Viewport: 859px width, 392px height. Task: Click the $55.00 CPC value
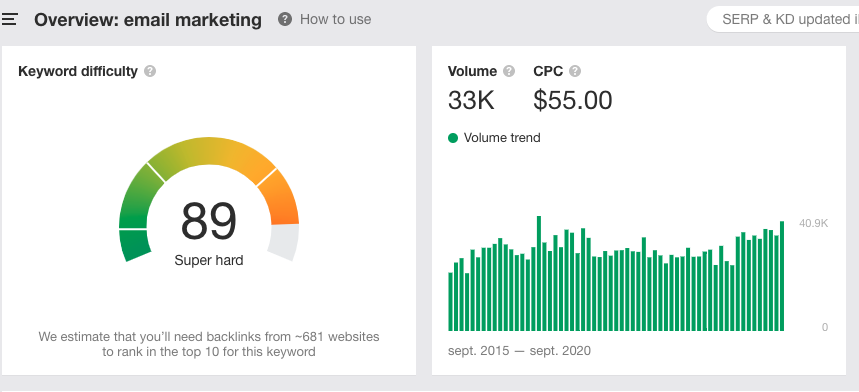pos(572,101)
